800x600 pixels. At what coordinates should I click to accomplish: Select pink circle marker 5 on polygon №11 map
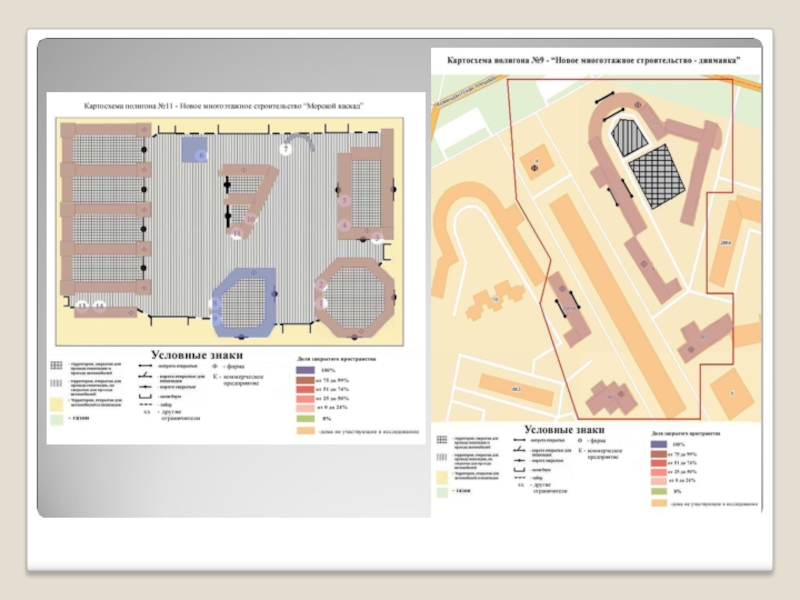(x=344, y=201)
